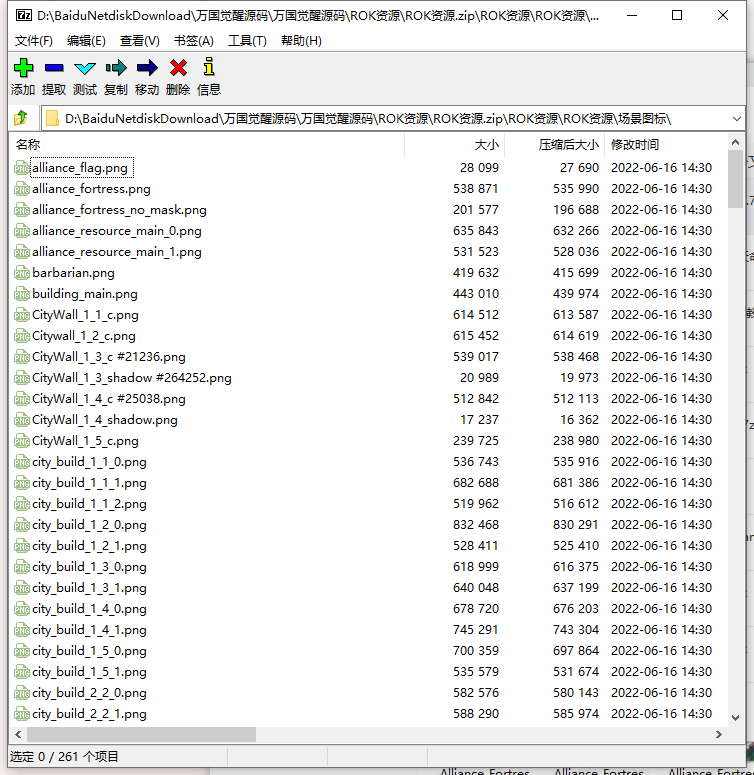Click the blue Extract (提取) icon
754x775 pixels.
pos(54,68)
